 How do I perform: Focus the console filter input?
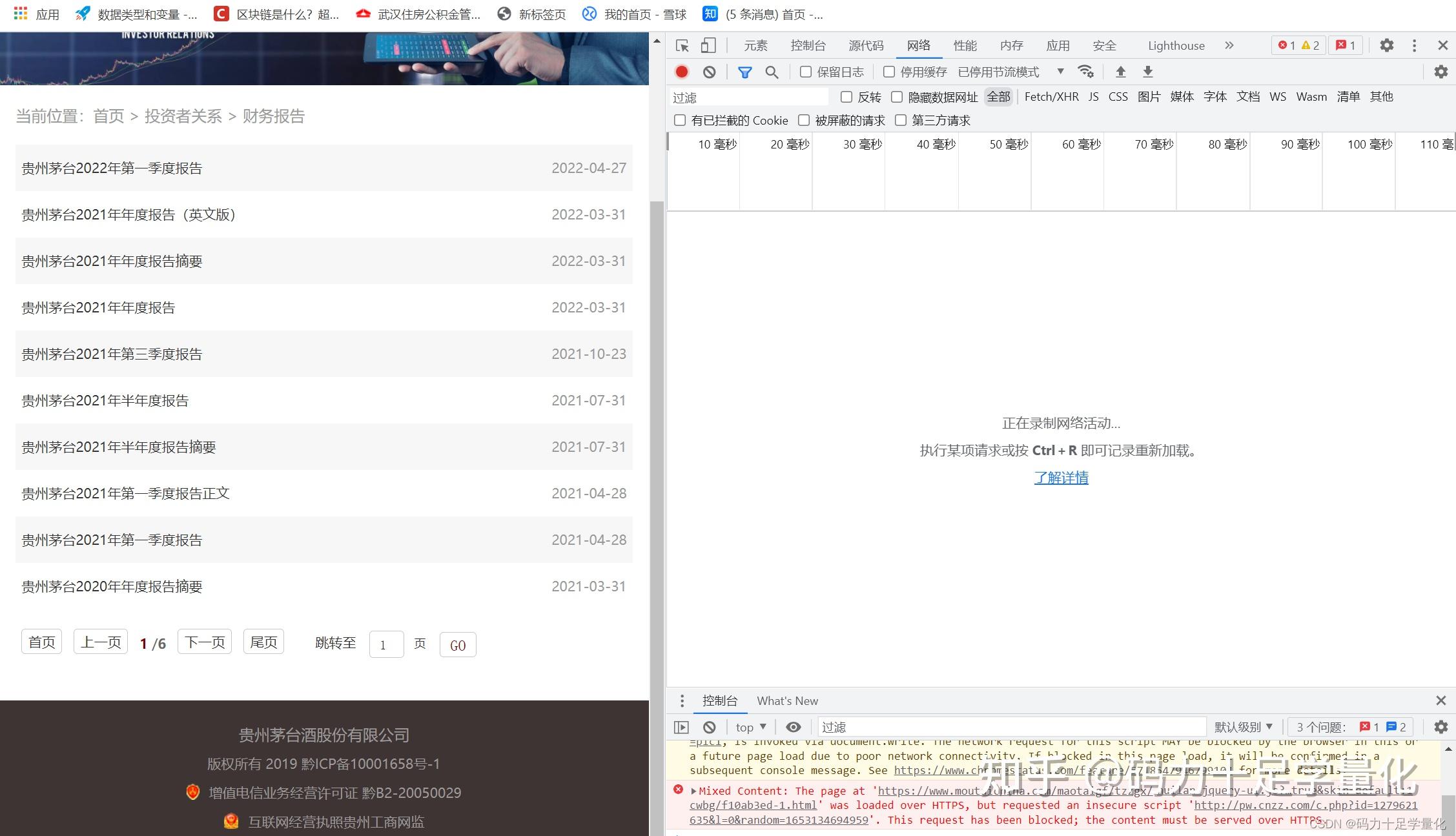click(1012, 727)
